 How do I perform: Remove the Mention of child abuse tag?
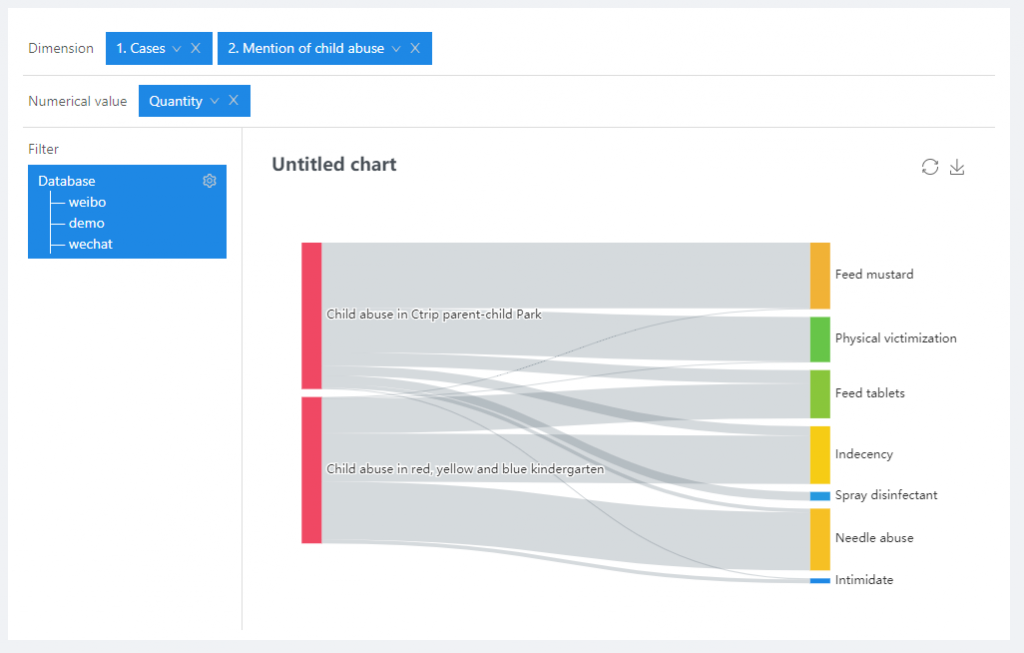pyautogui.click(x=415, y=48)
